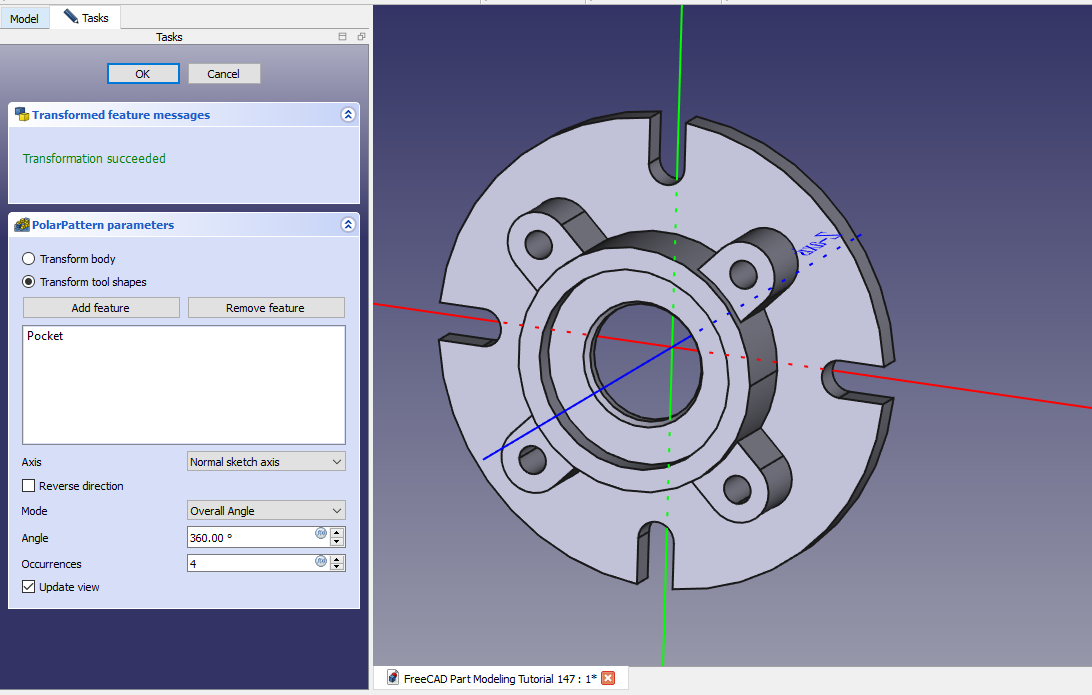Click the expression editor icon in Angle field
This screenshot has width=1092, height=695.
click(x=321, y=534)
